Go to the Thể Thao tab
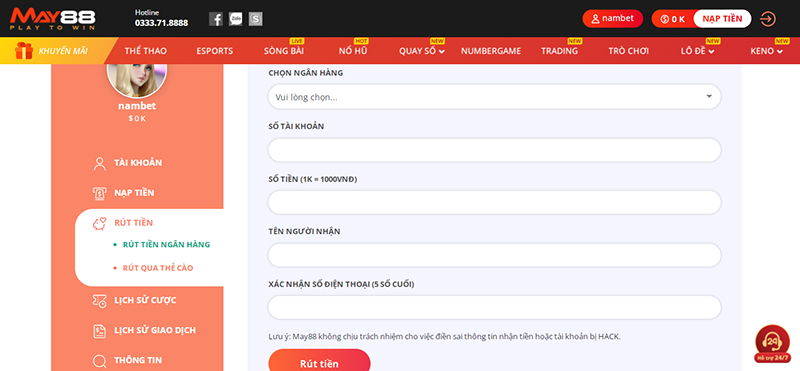Image resolution: width=800 pixels, height=371 pixels. coord(145,51)
